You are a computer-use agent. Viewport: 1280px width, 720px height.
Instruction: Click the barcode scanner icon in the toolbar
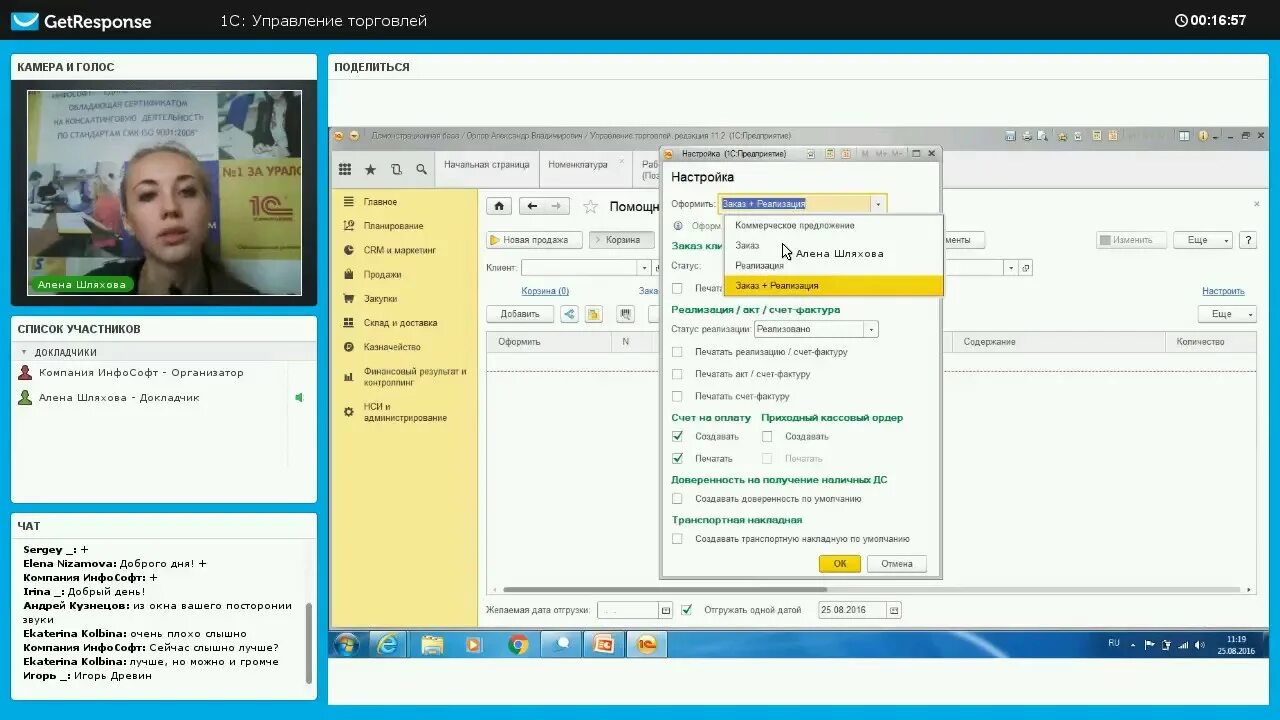tap(626, 314)
